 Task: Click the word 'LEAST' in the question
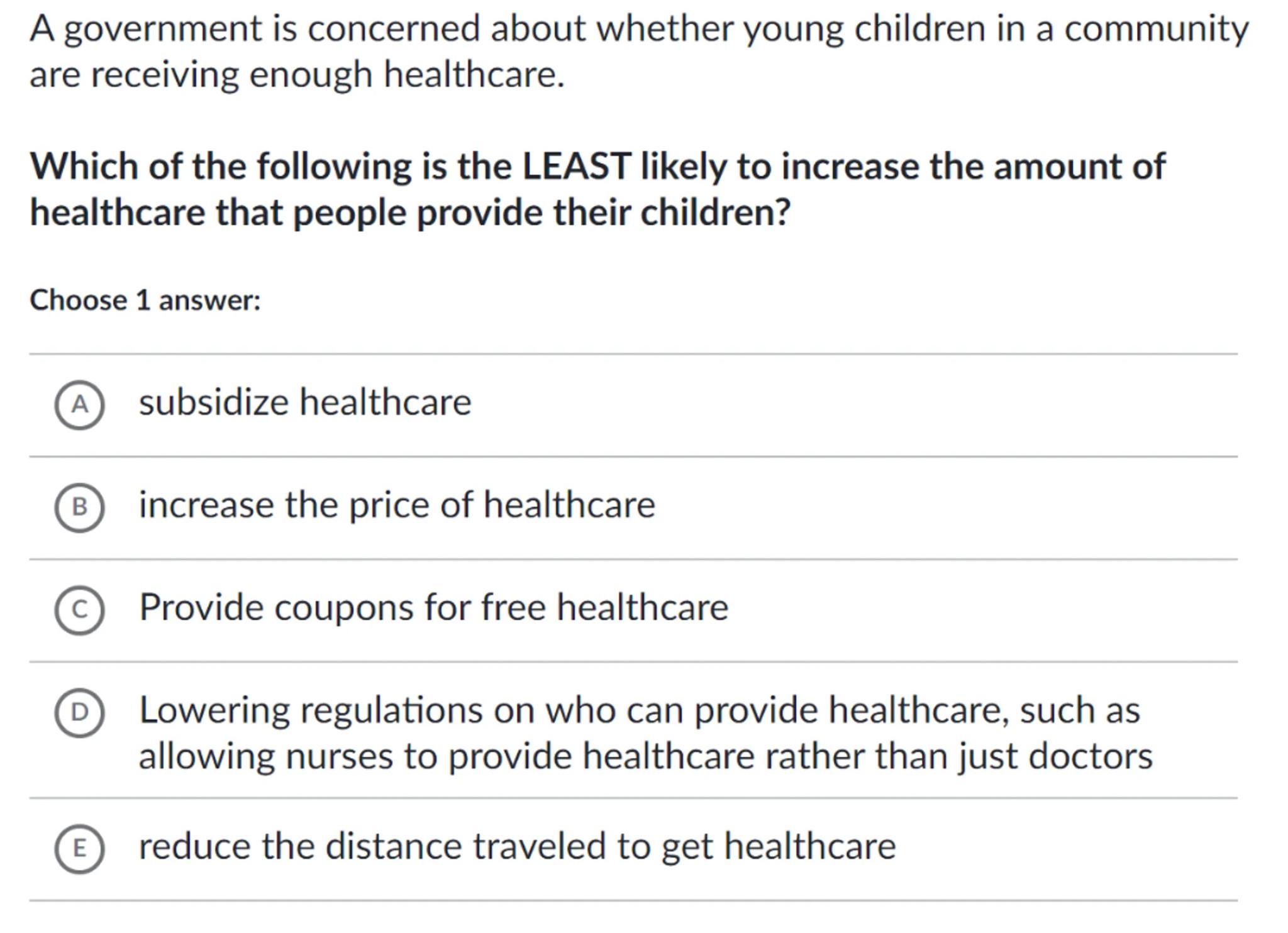576,167
